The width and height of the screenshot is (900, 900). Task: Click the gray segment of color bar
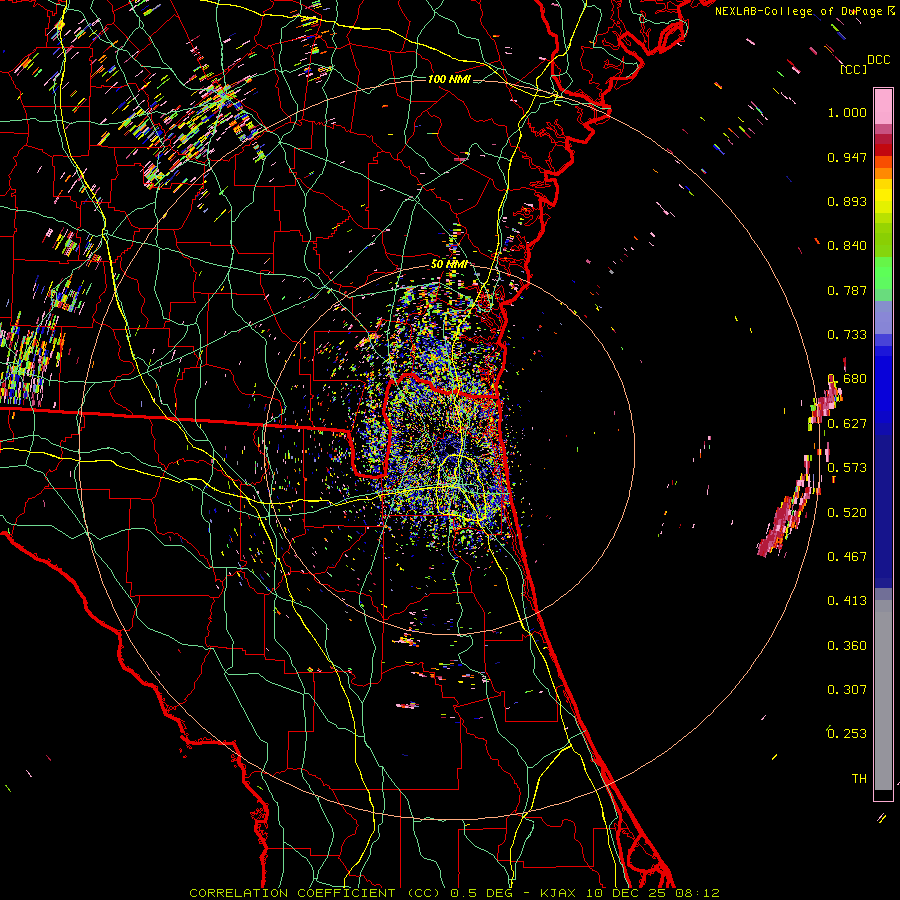click(883, 695)
